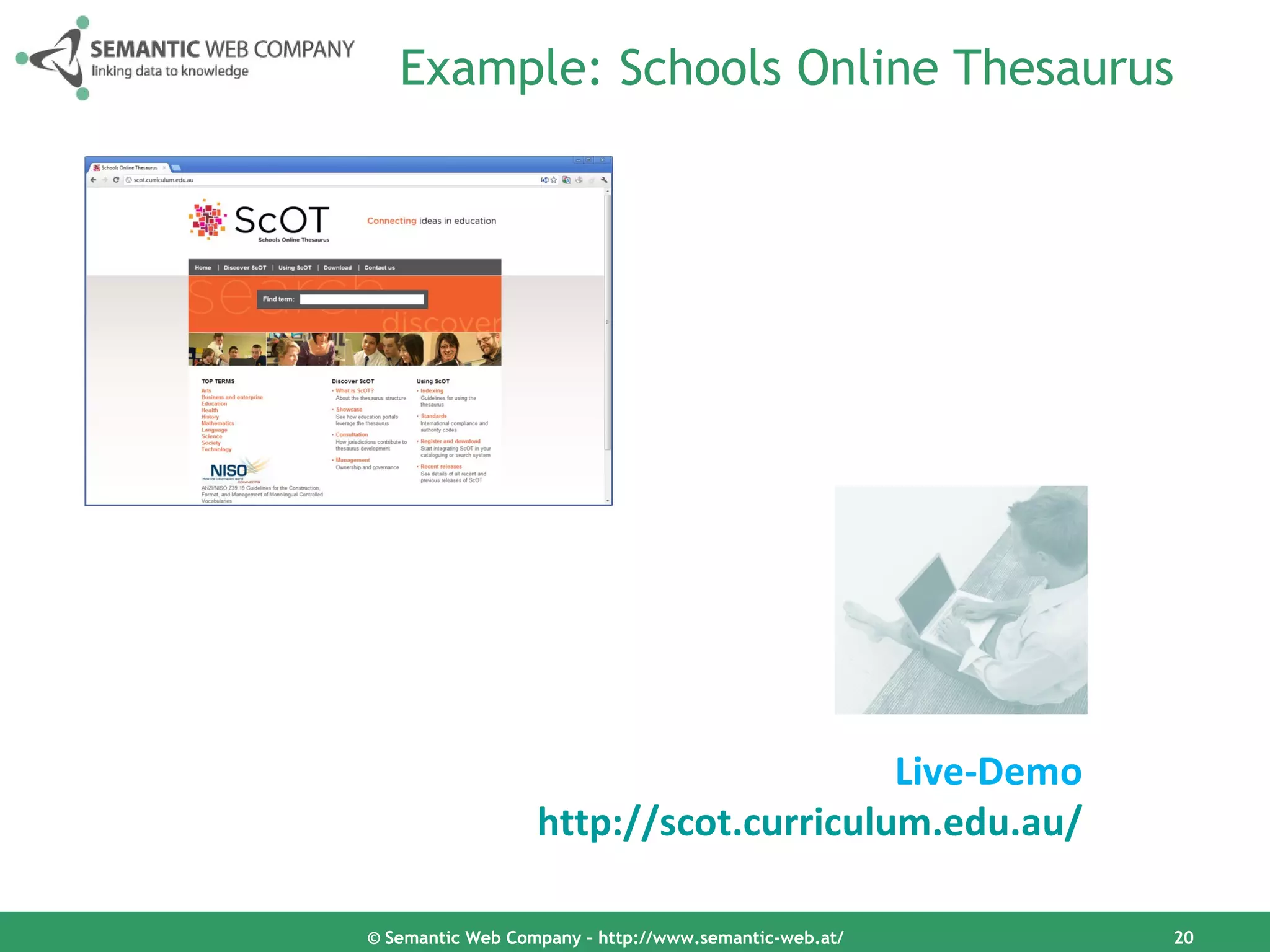Select the Schools Online Thesaurus browser tab
The width and height of the screenshot is (1270, 952).
pos(129,168)
